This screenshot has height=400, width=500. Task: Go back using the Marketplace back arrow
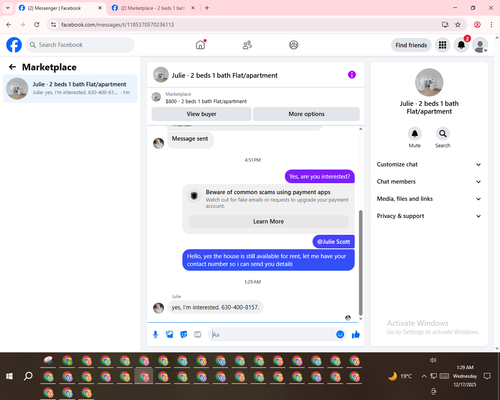point(12,67)
